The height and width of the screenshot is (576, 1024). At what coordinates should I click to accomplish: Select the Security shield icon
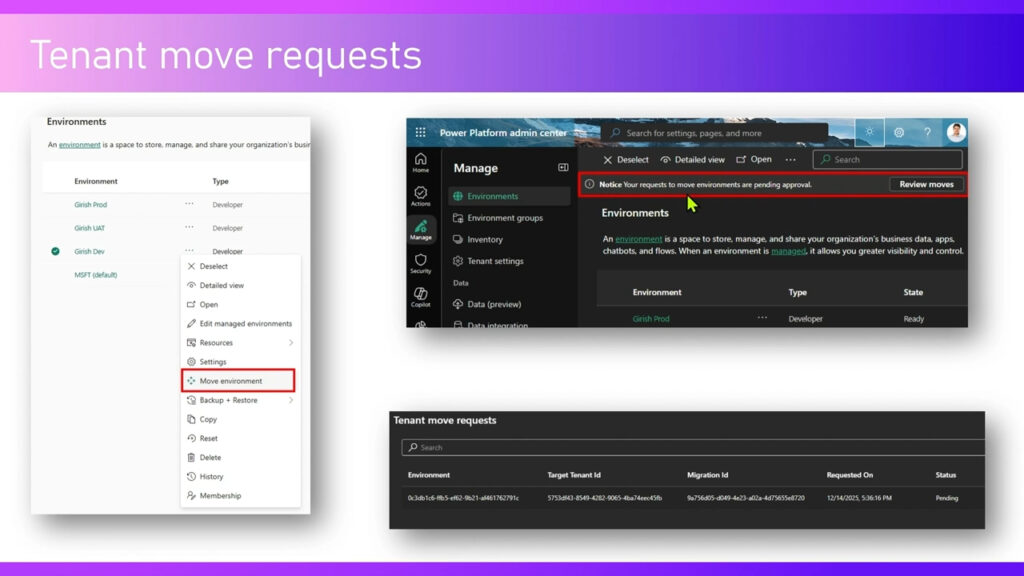[420, 263]
